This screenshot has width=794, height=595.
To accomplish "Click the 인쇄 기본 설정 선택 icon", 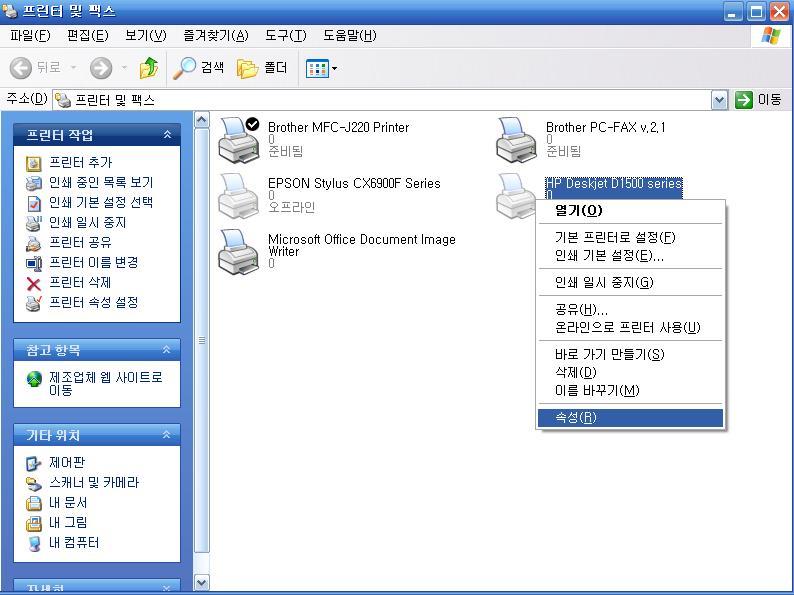I will (33, 203).
